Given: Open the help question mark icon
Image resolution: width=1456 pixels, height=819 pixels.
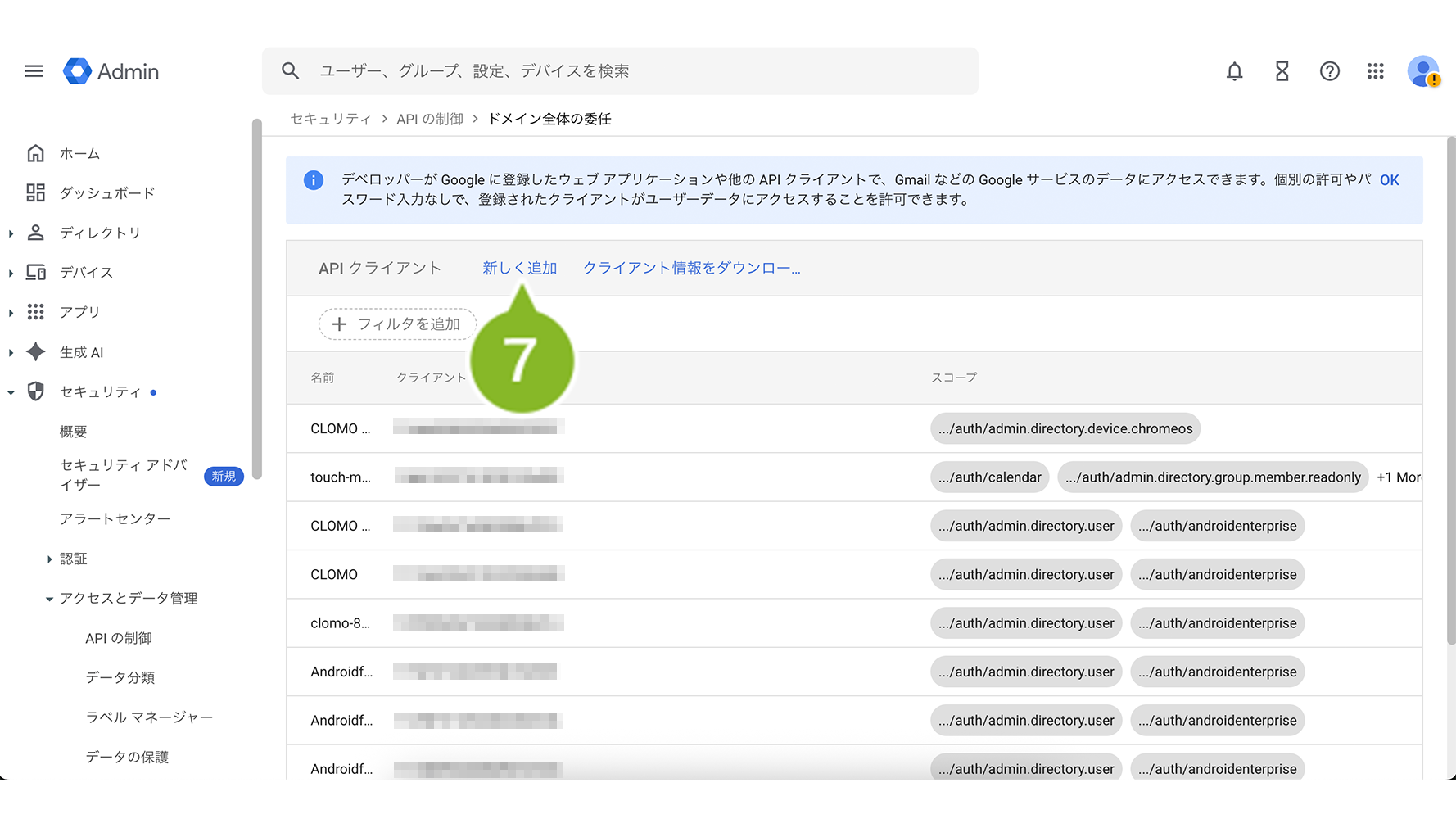Looking at the screenshot, I should [x=1329, y=71].
